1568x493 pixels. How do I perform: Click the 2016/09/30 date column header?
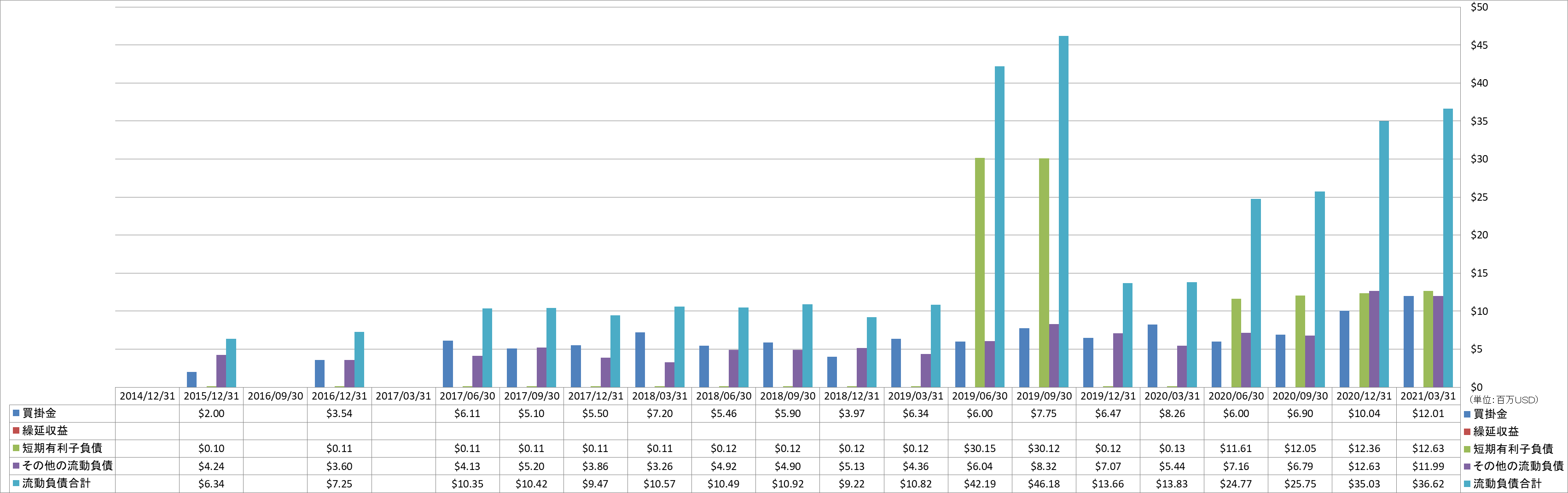tap(275, 396)
